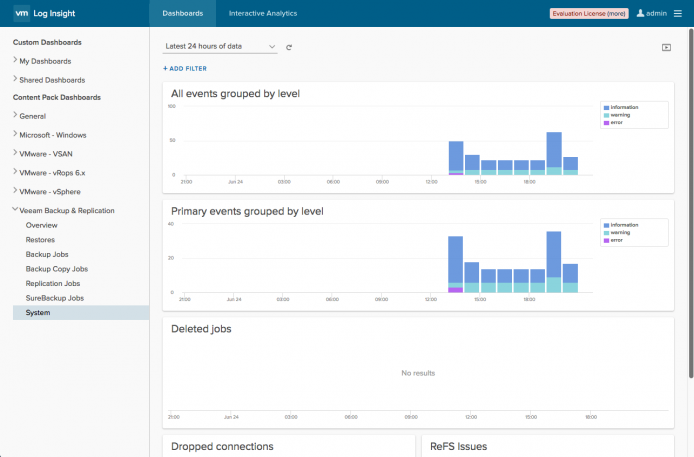
Task: Toggle information legend in Primary events chart
Action: coord(621,225)
